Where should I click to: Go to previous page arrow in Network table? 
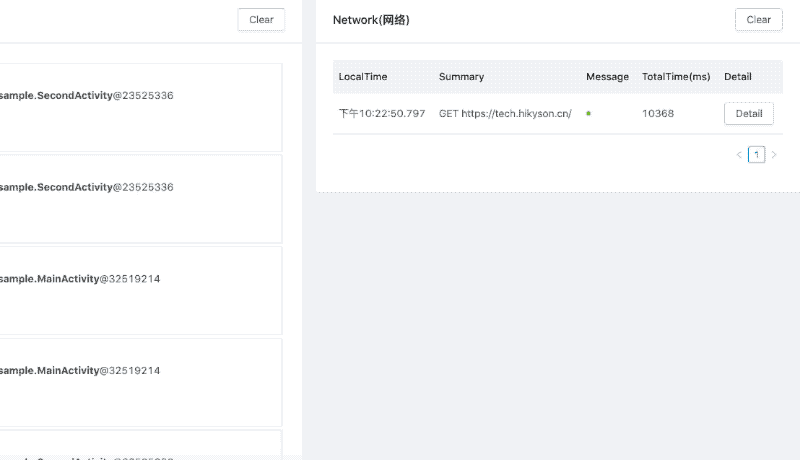739,155
